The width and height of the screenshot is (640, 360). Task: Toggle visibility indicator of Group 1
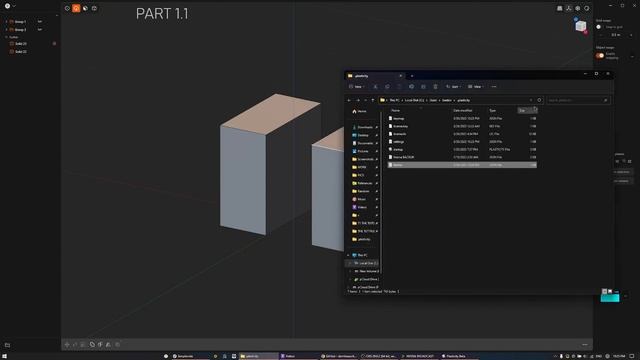click(40, 22)
